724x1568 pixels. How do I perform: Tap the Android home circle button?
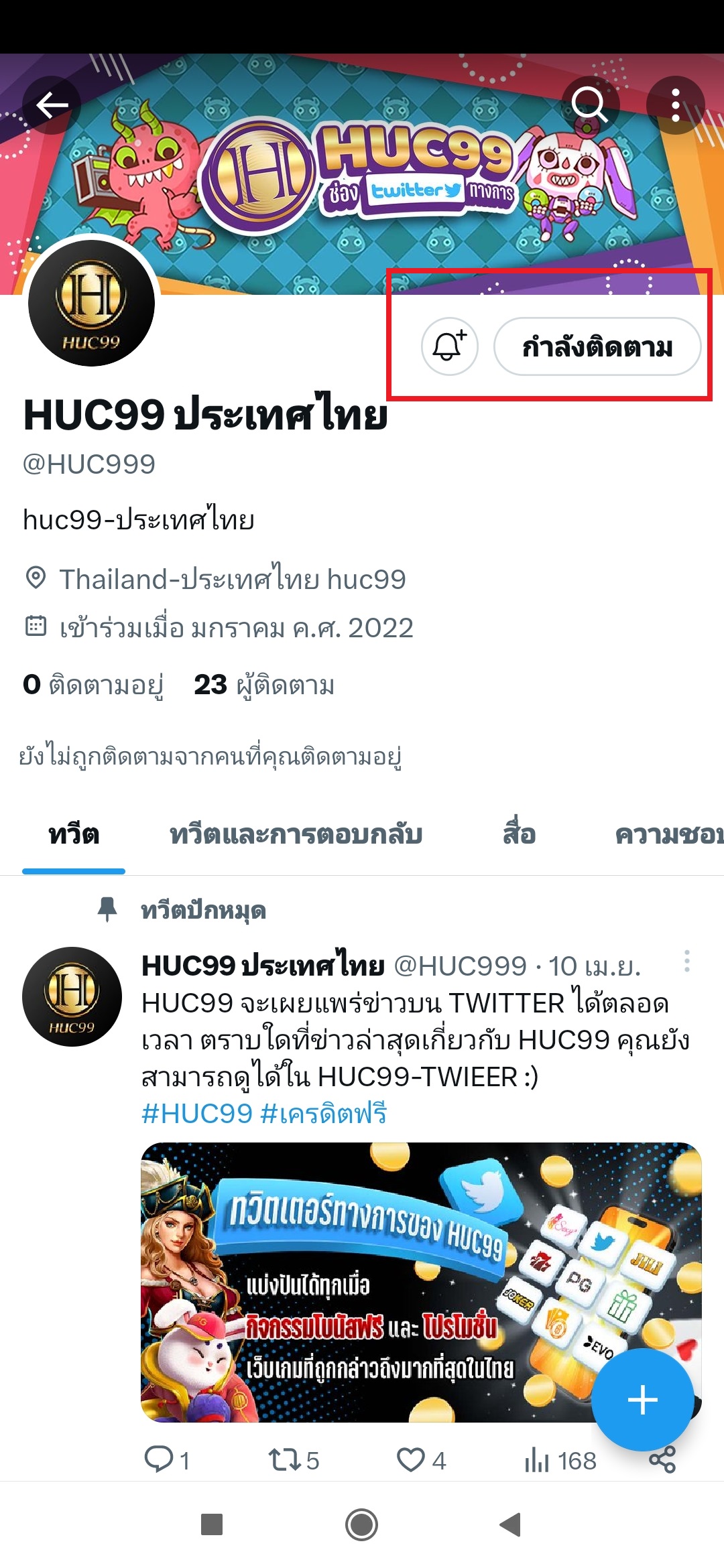pos(361,1525)
